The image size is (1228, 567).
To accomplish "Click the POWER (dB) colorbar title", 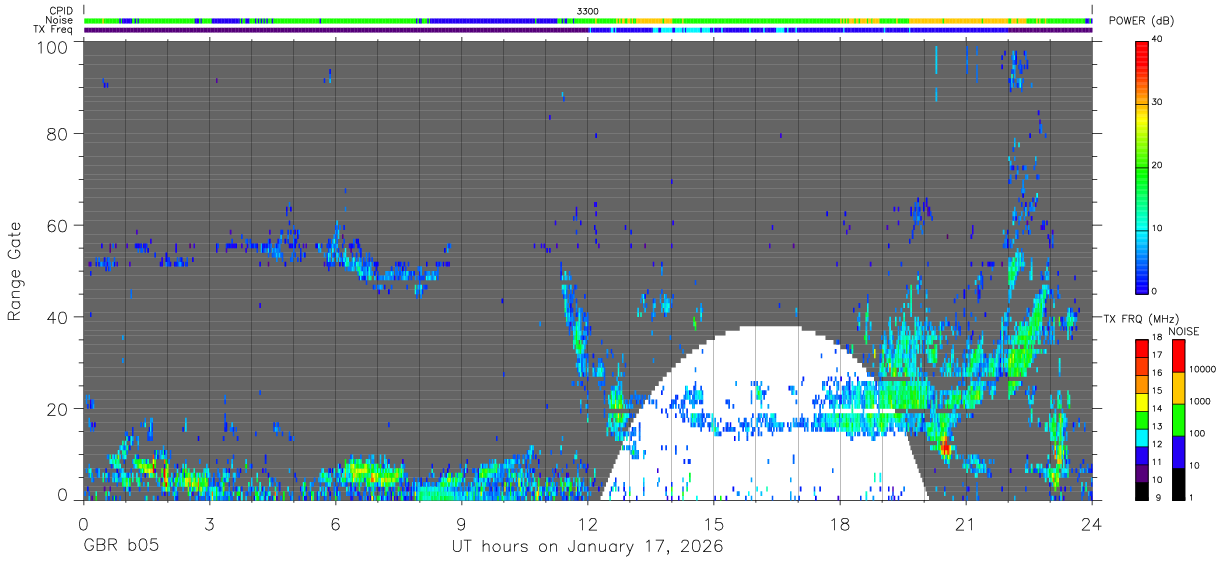I will [x=1143, y=21].
